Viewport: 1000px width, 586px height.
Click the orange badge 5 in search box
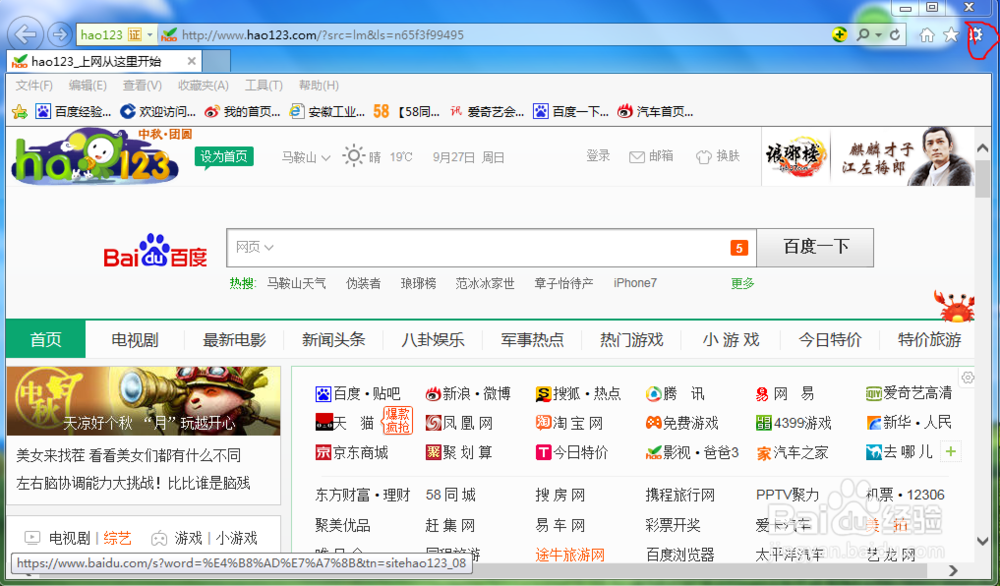(739, 248)
